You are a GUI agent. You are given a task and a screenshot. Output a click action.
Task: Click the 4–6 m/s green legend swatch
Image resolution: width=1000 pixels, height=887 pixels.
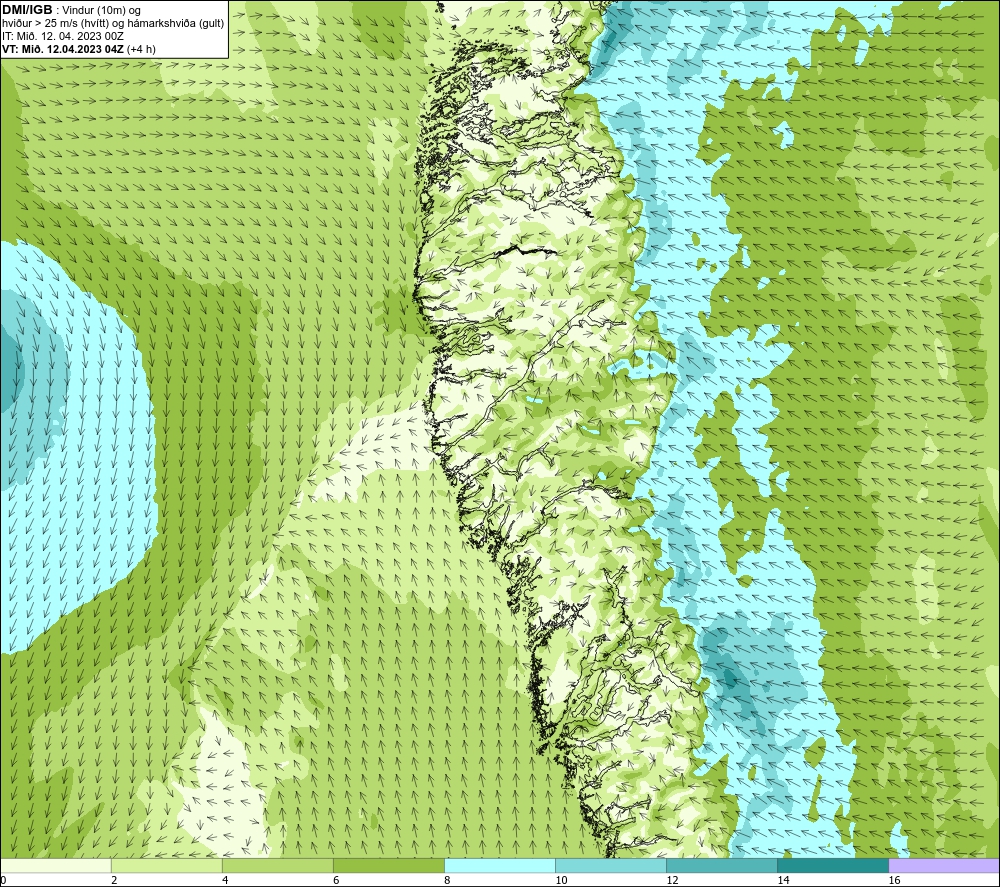(277, 866)
